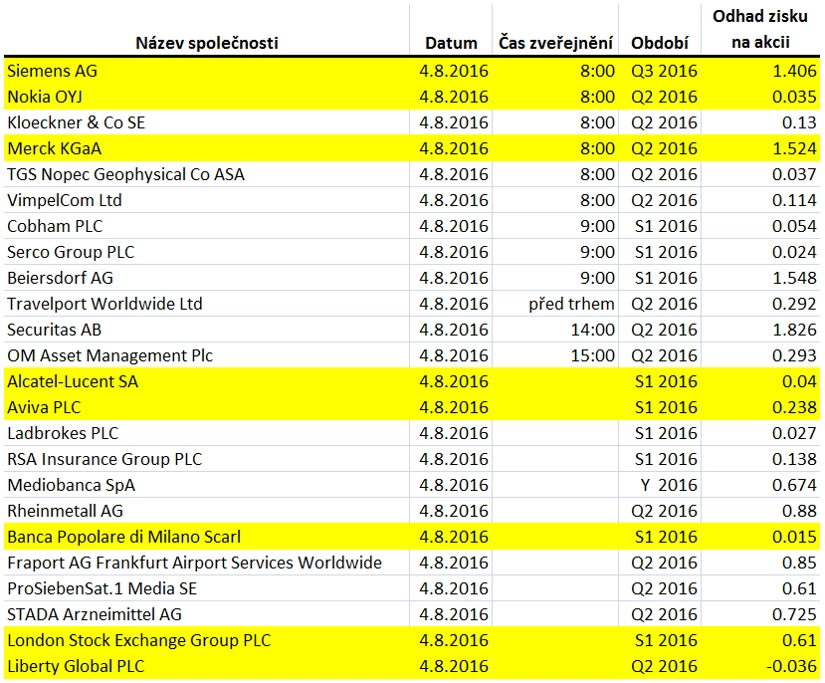Select Banca Popolare di Milano Scarl
Image resolution: width=825 pixels, height=683 pixels.
[x=124, y=537]
